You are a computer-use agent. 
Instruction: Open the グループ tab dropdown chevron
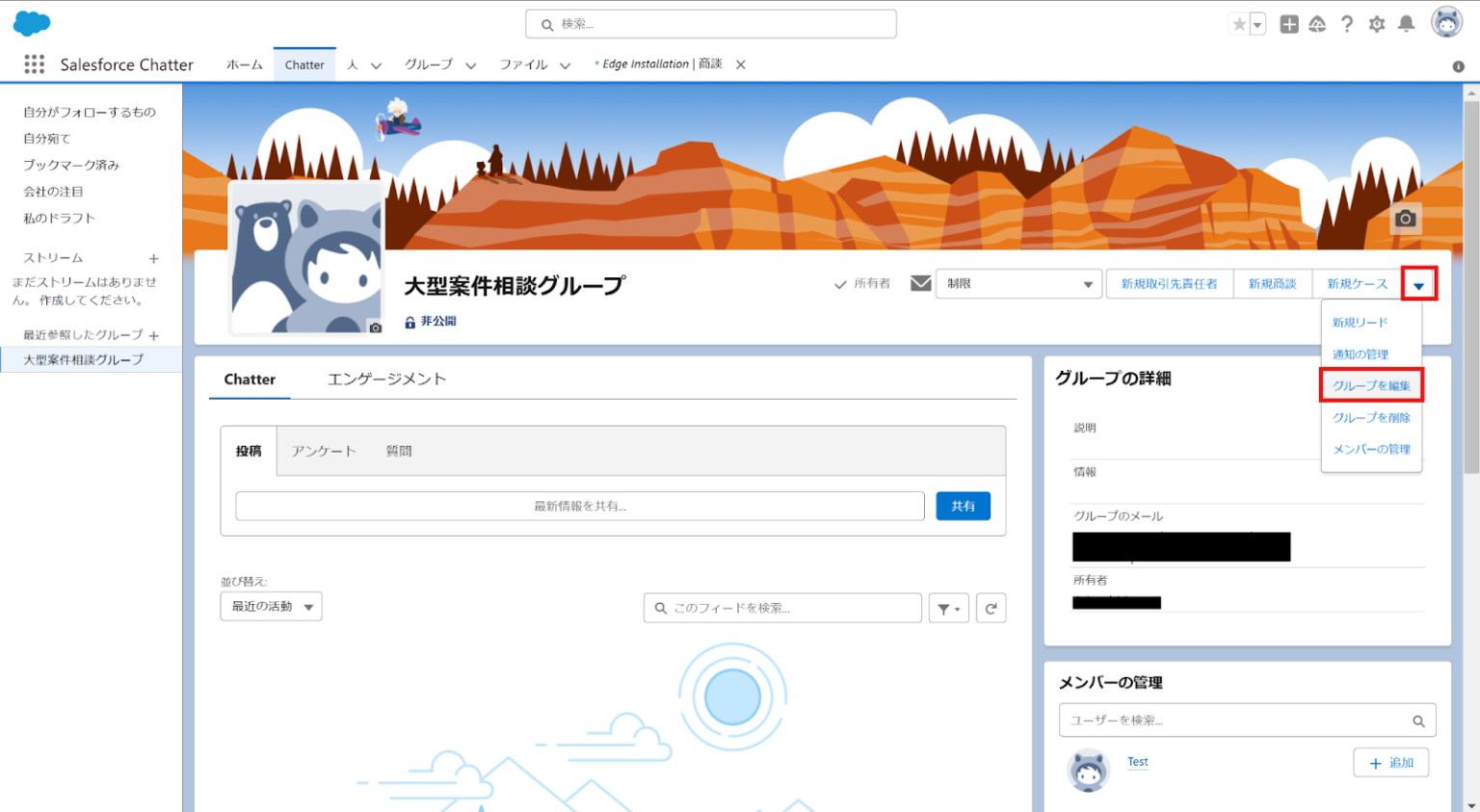click(x=470, y=65)
